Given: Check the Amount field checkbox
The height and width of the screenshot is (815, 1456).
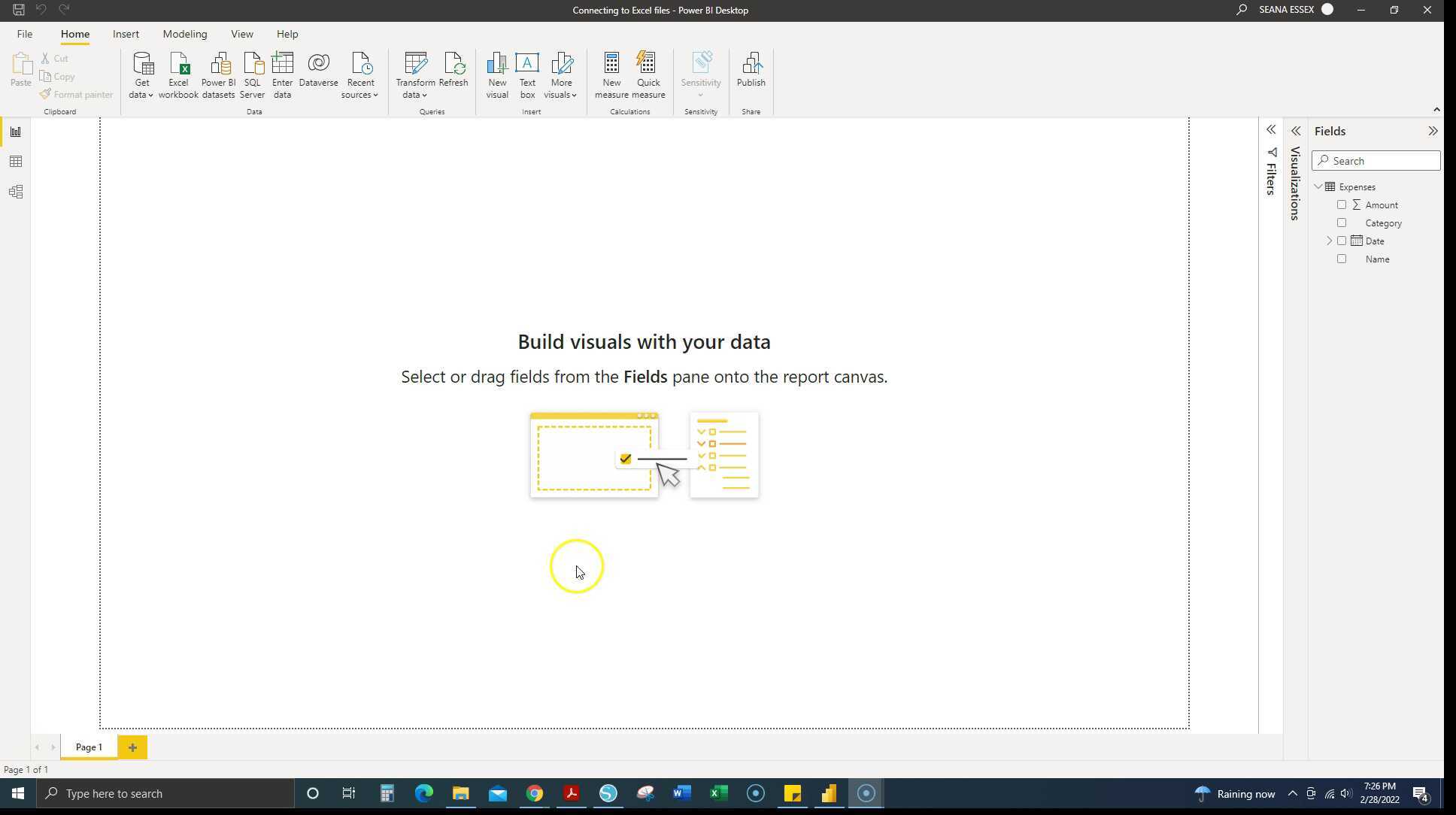Looking at the screenshot, I should click(1342, 205).
